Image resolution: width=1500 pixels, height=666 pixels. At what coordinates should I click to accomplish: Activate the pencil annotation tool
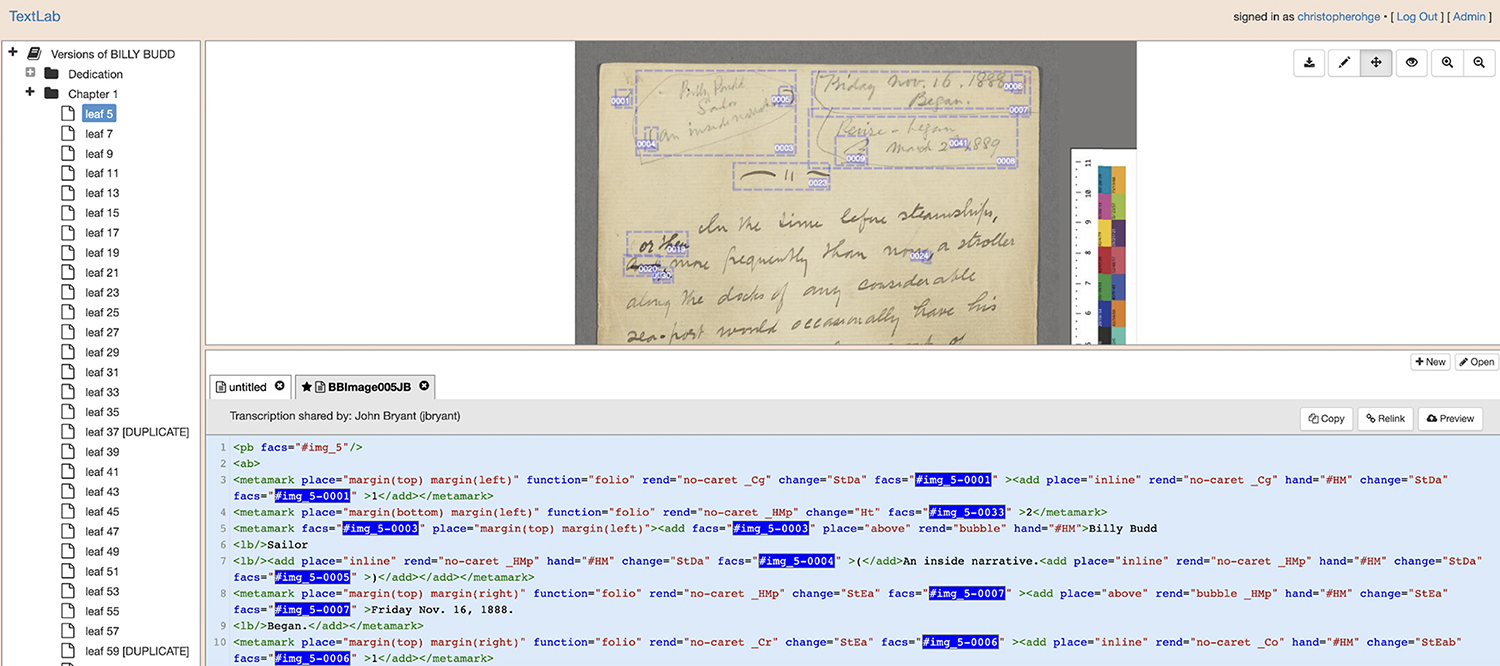click(1344, 62)
